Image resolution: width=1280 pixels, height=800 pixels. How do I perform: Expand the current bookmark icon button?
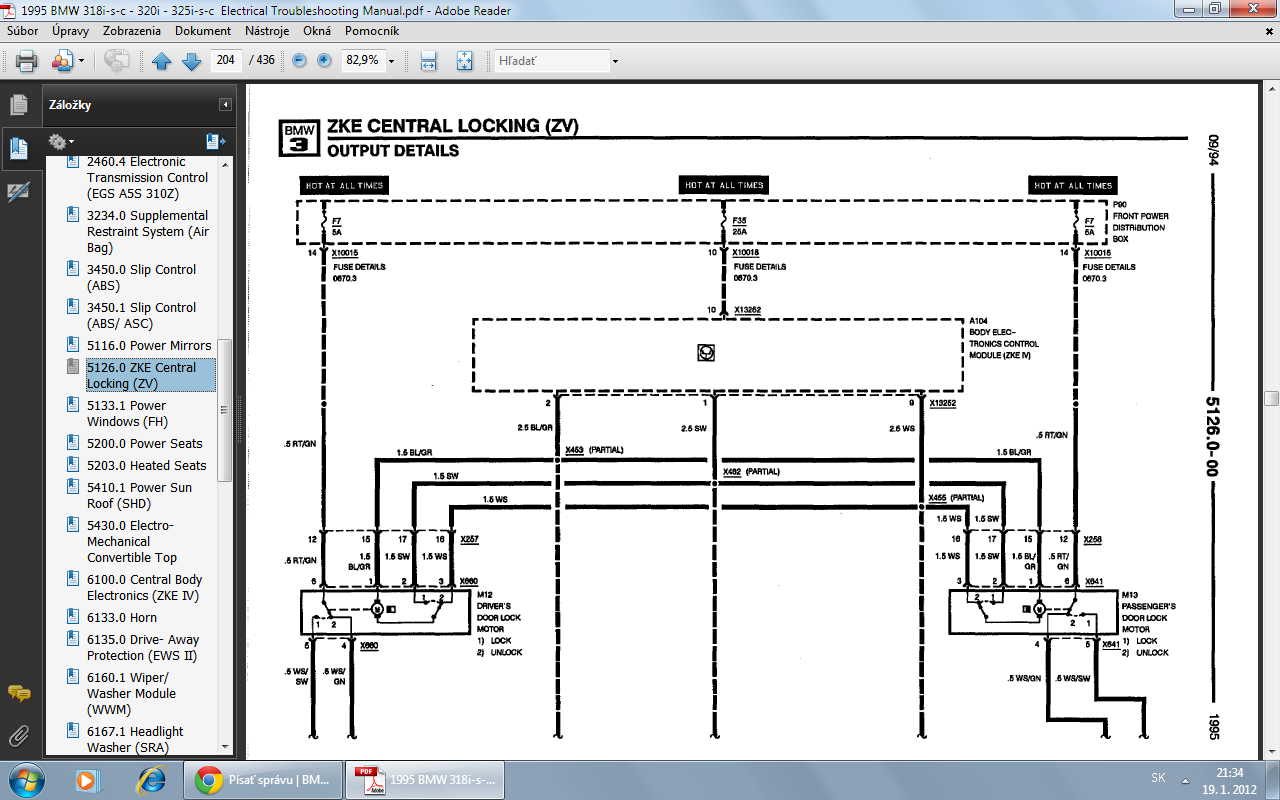point(214,142)
